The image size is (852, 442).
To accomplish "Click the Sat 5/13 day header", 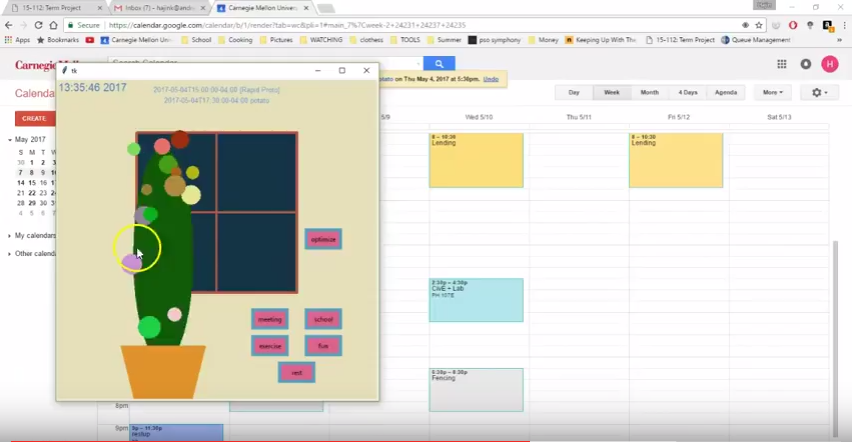I will pos(779,117).
